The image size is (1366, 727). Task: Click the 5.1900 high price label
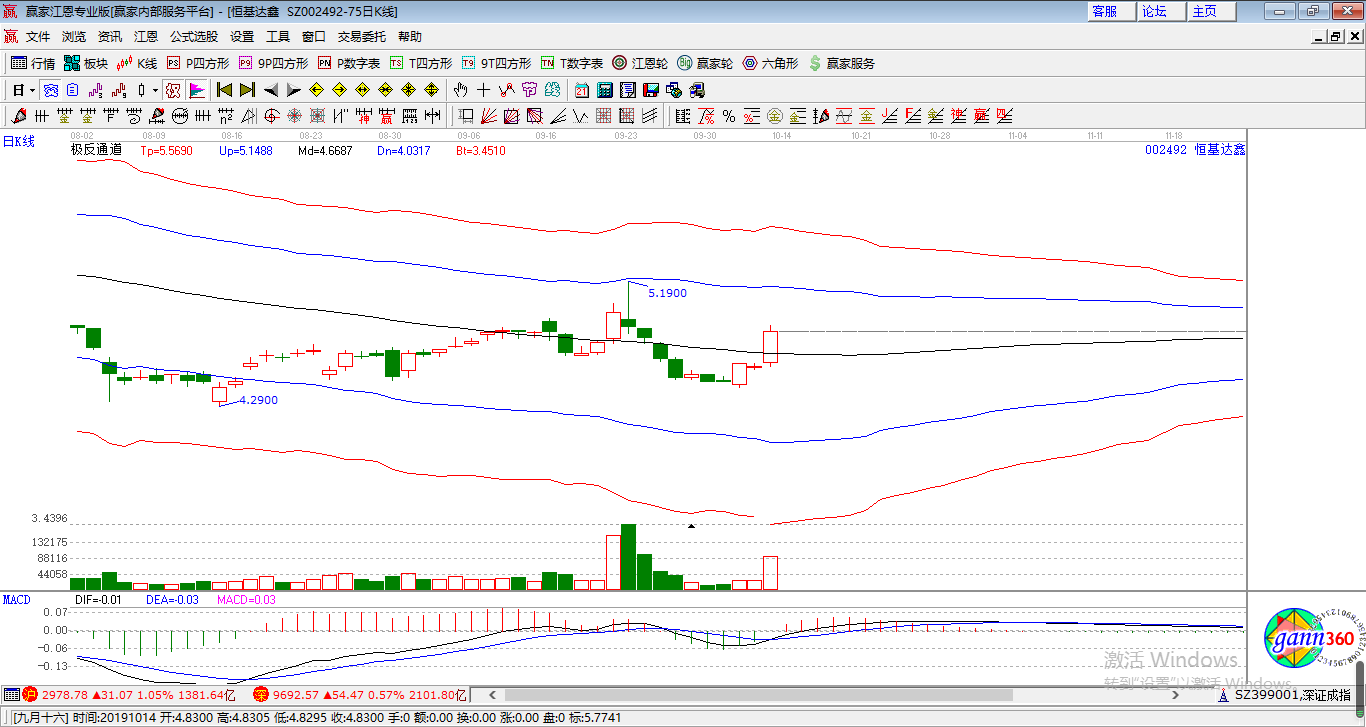667,293
